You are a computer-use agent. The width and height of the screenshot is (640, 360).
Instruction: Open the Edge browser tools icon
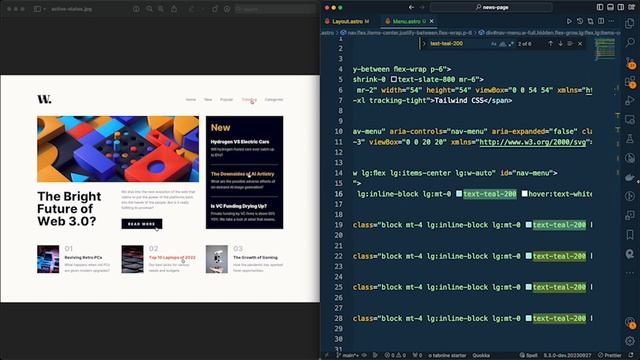pos(630,253)
